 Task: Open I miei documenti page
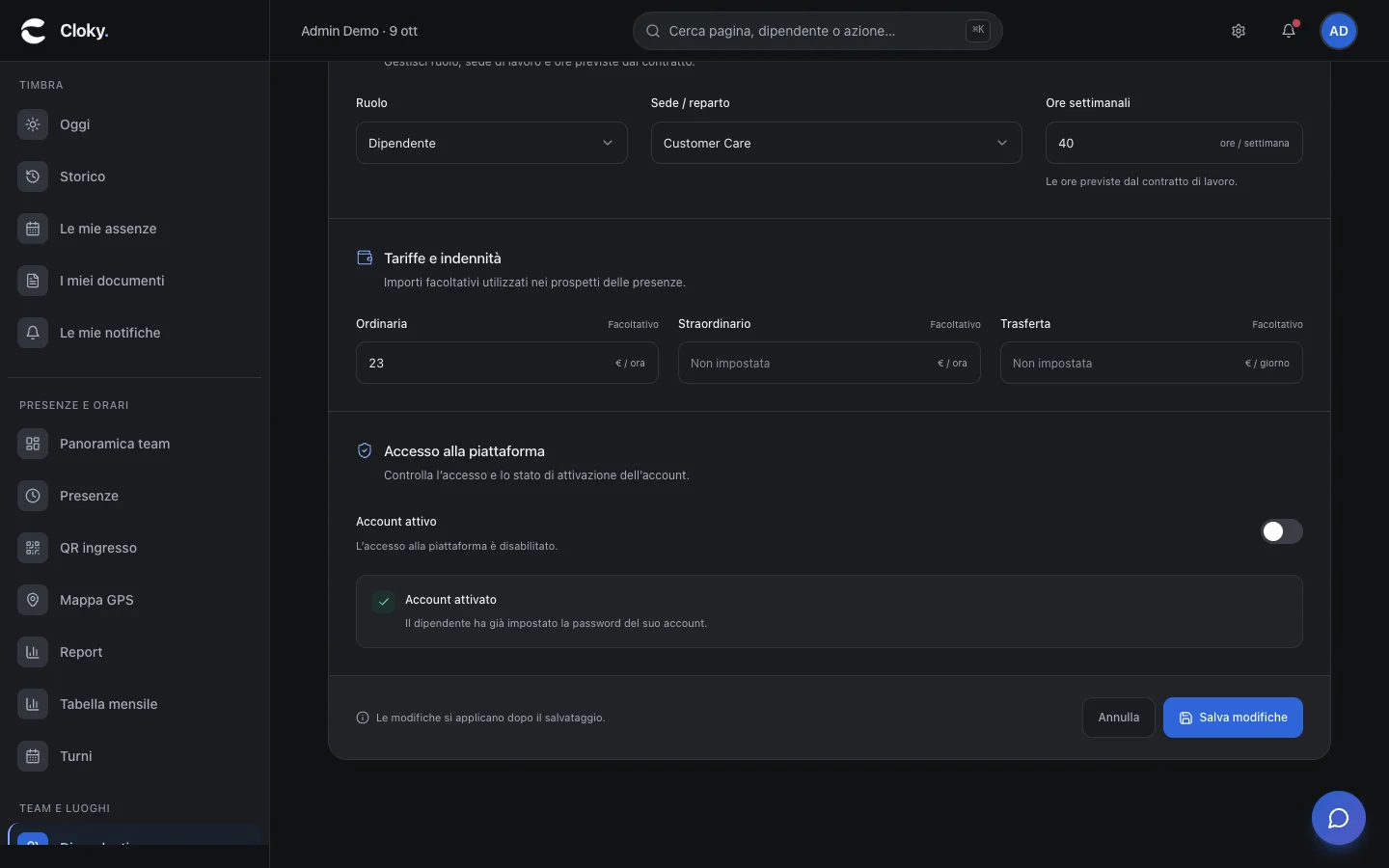(x=134, y=281)
